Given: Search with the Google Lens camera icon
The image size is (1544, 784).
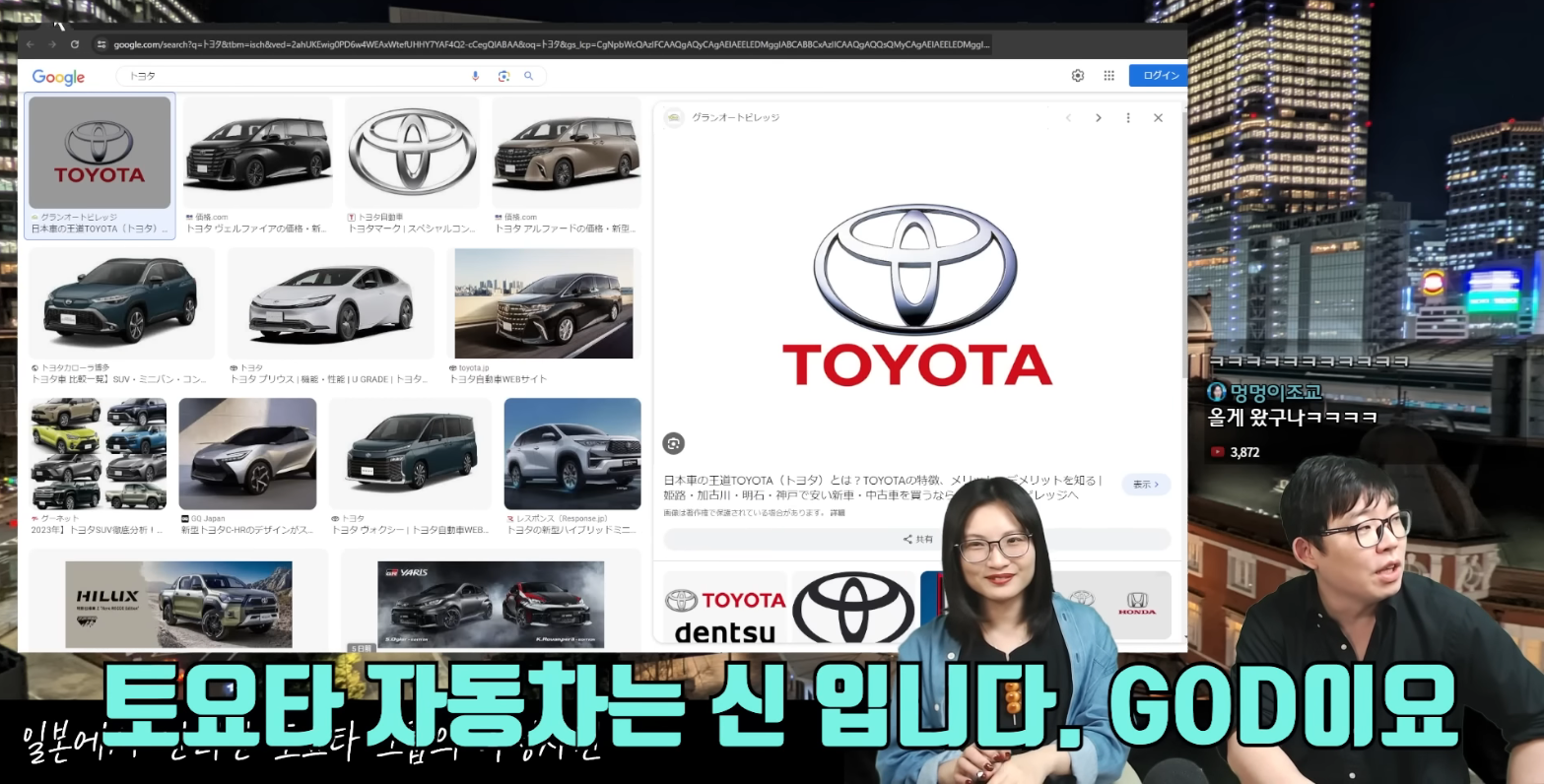Looking at the screenshot, I should point(503,76).
